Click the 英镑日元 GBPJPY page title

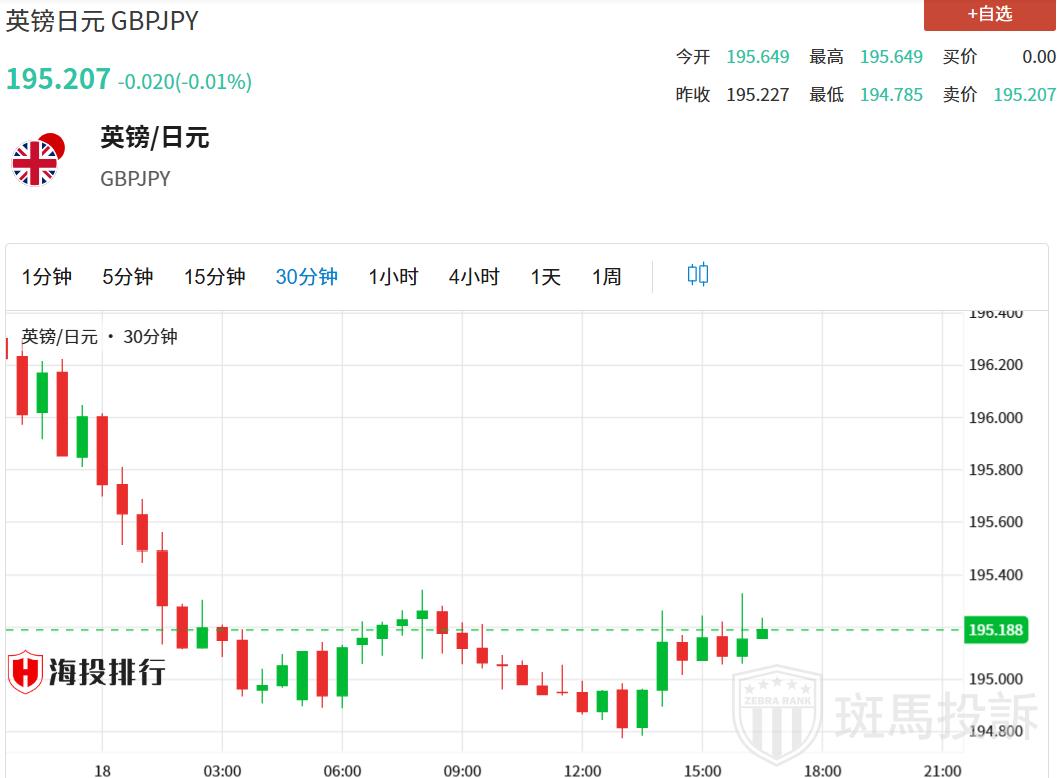102,22
